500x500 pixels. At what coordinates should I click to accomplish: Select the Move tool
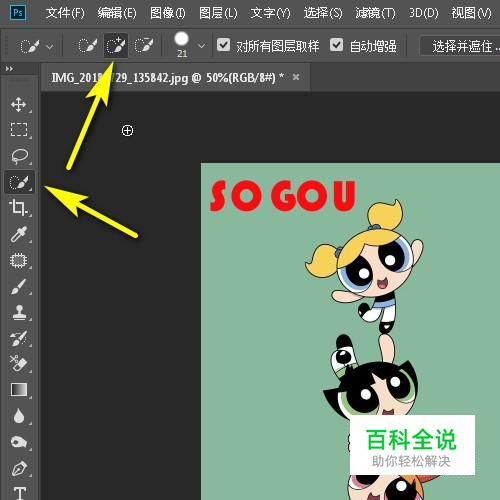(x=19, y=104)
